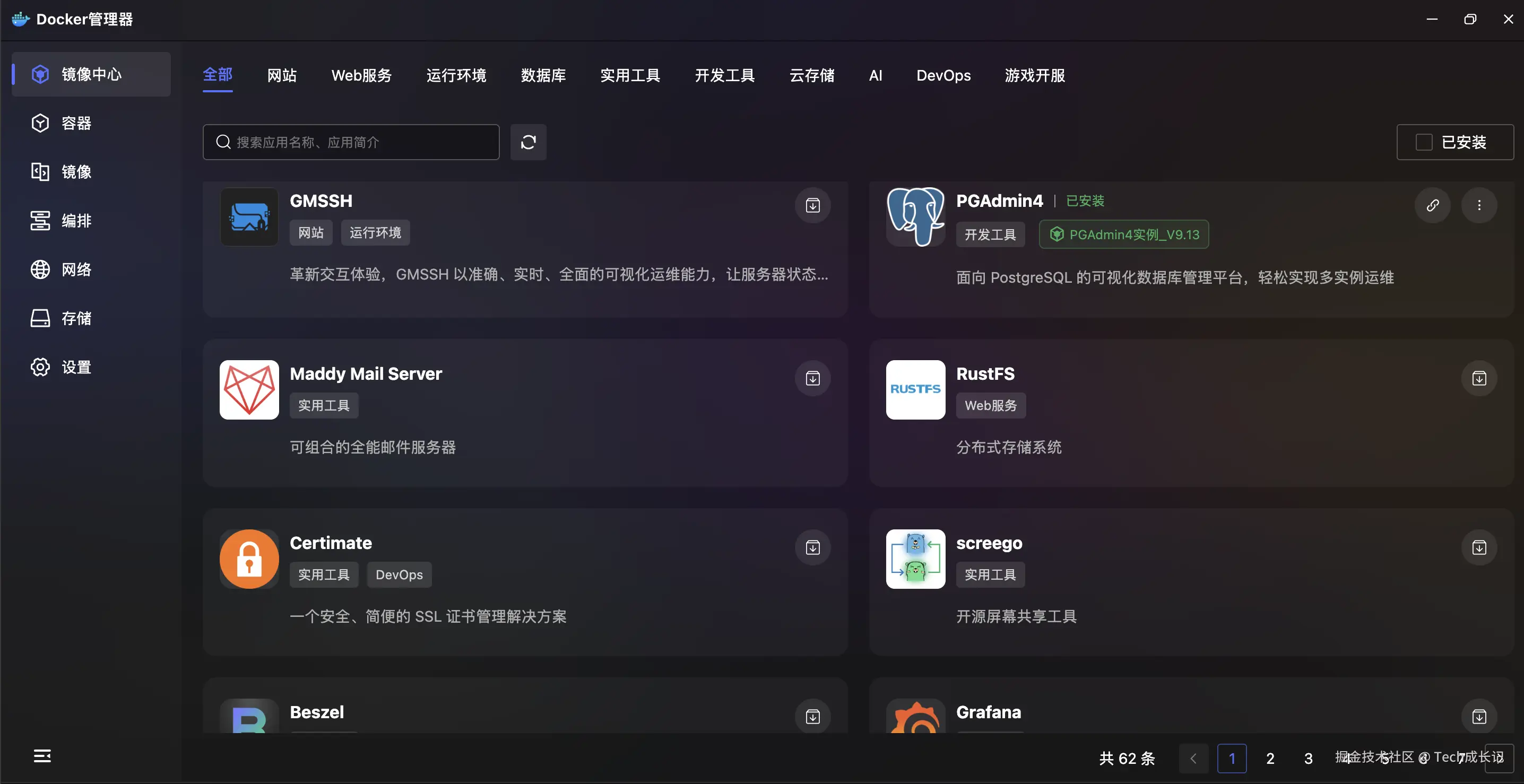
Task: Open the 存储 (Storage) section
Action: point(76,318)
